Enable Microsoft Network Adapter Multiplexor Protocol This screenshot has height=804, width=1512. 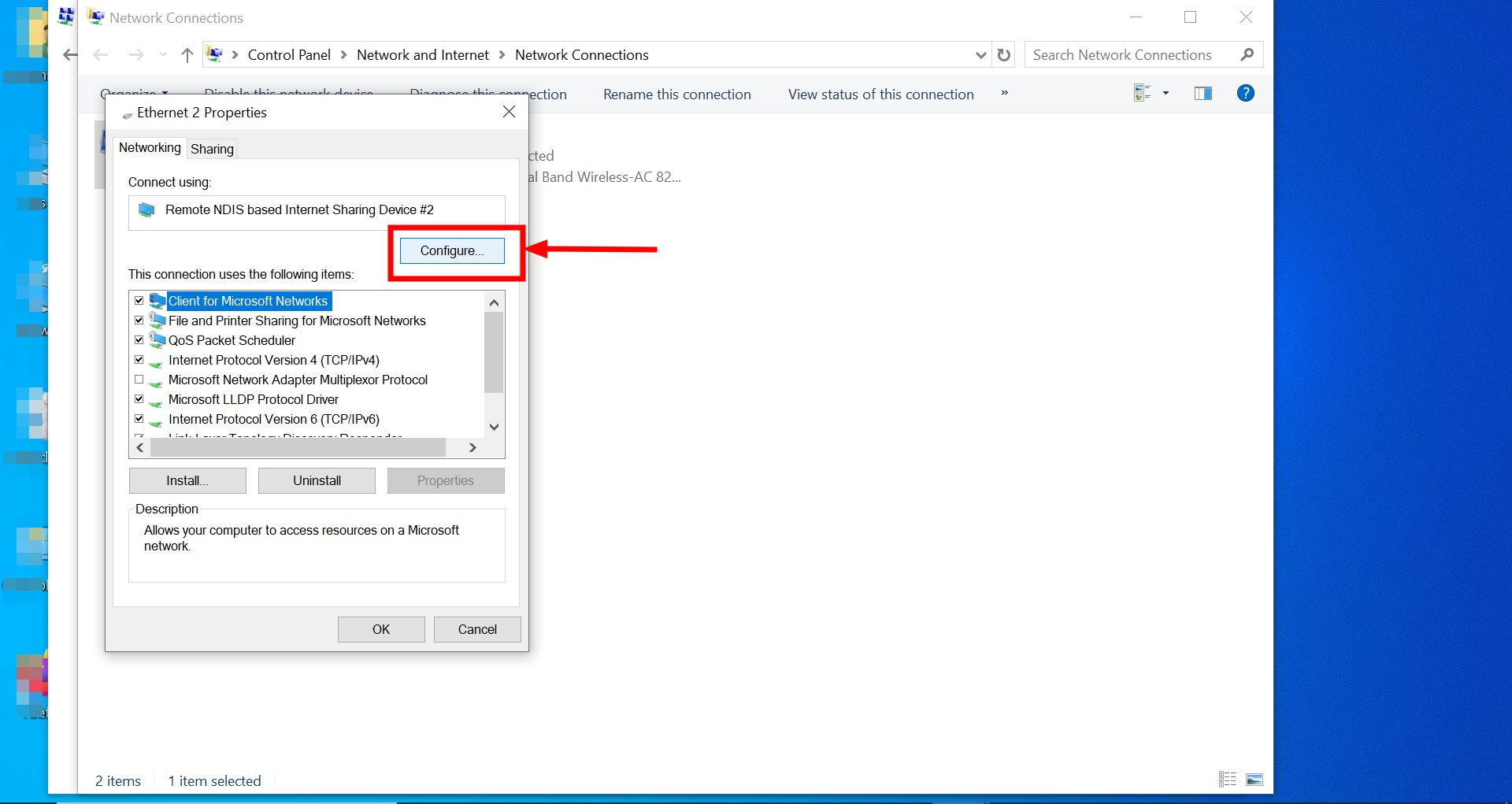tap(139, 380)
